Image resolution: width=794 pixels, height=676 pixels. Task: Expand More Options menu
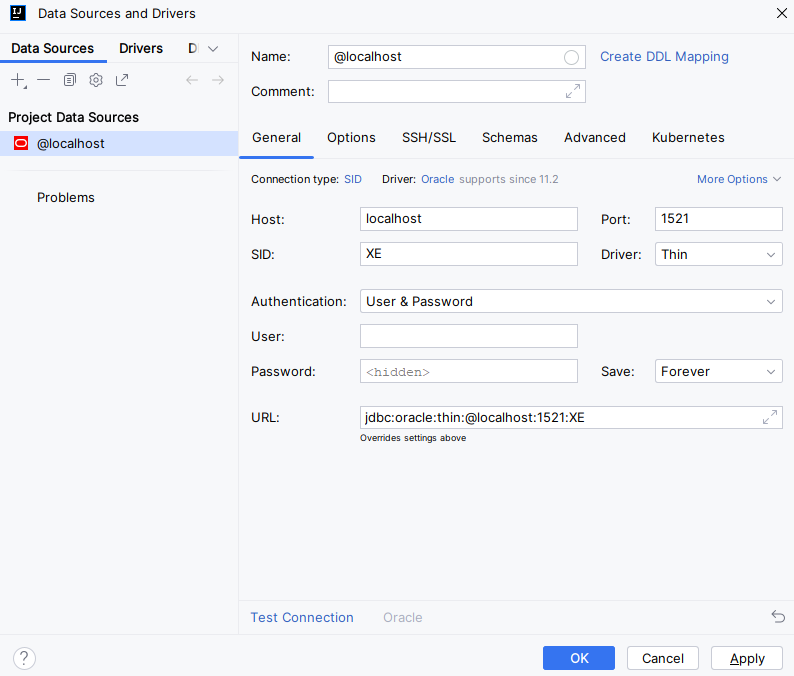(x=739, y=179)
